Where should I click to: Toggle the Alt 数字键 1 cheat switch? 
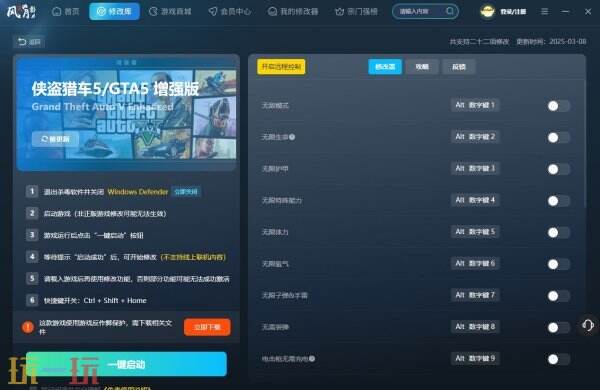(558, 106)
